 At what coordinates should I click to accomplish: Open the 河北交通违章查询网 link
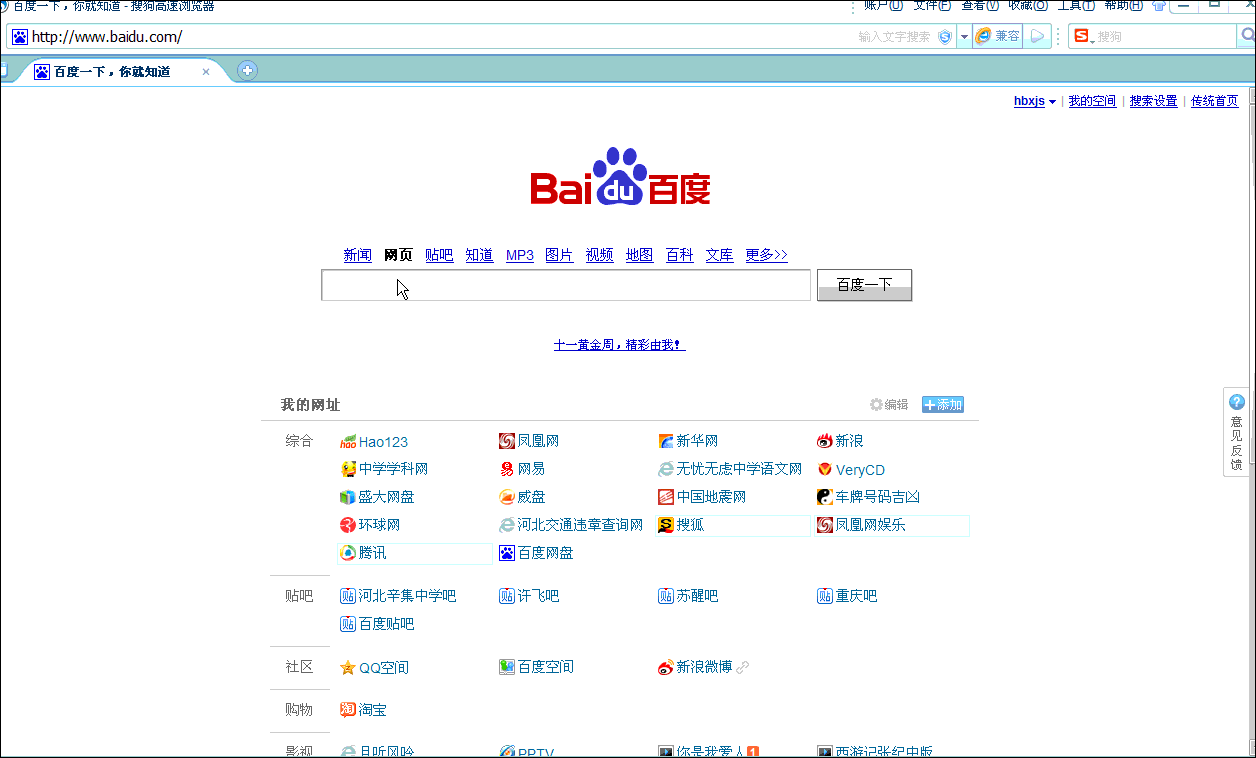[x=580, y=525]
